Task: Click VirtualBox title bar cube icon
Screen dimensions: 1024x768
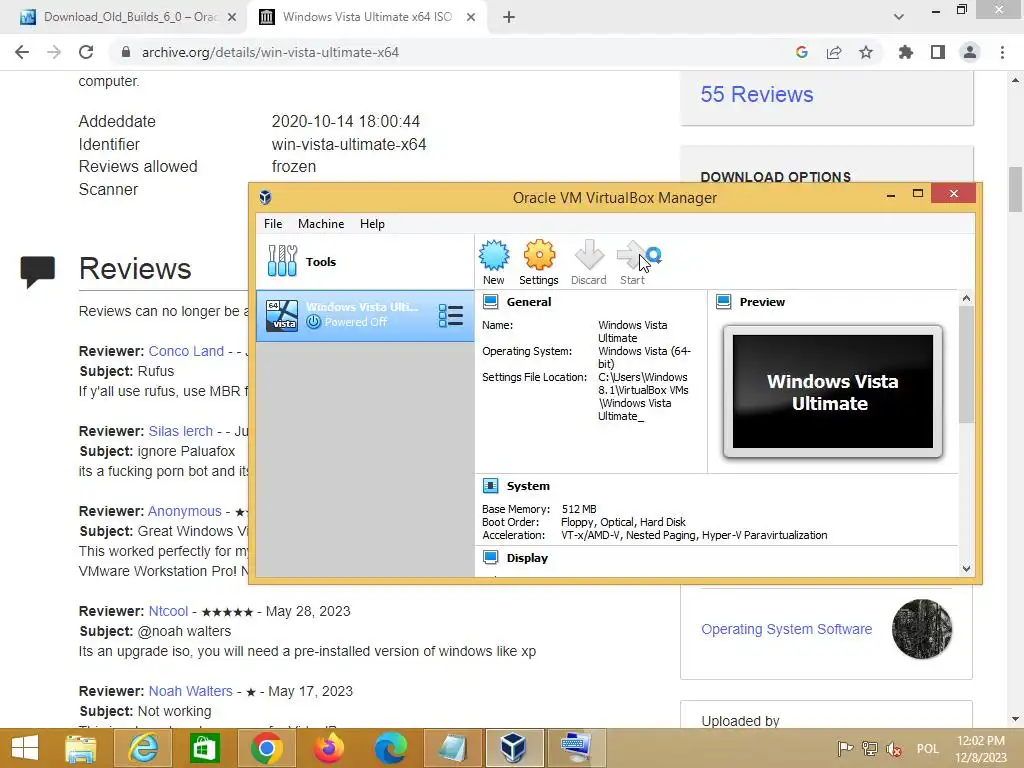Action: (x=265, y=197)
